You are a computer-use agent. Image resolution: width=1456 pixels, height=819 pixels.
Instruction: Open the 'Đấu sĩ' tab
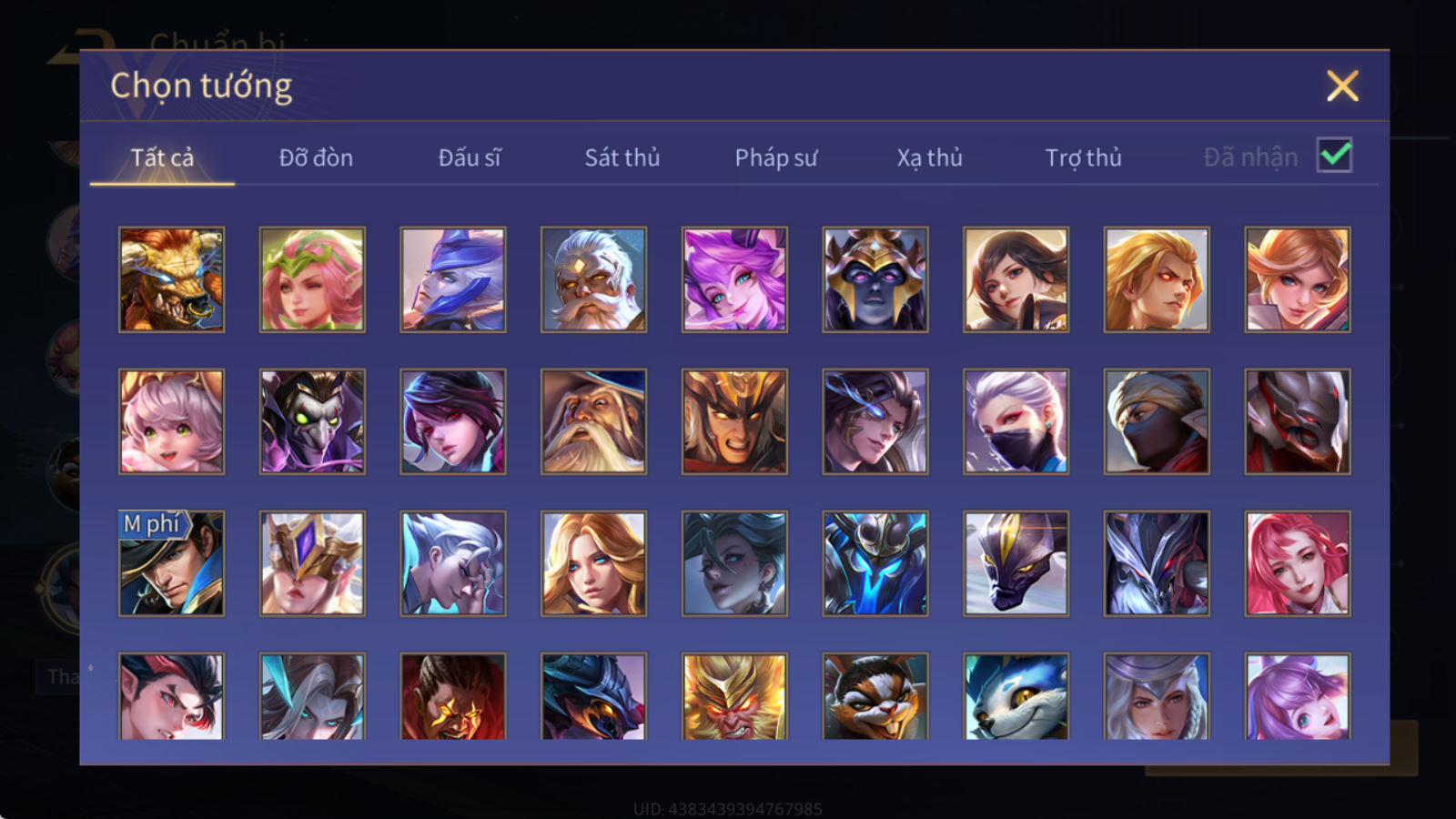coord(470,157)
